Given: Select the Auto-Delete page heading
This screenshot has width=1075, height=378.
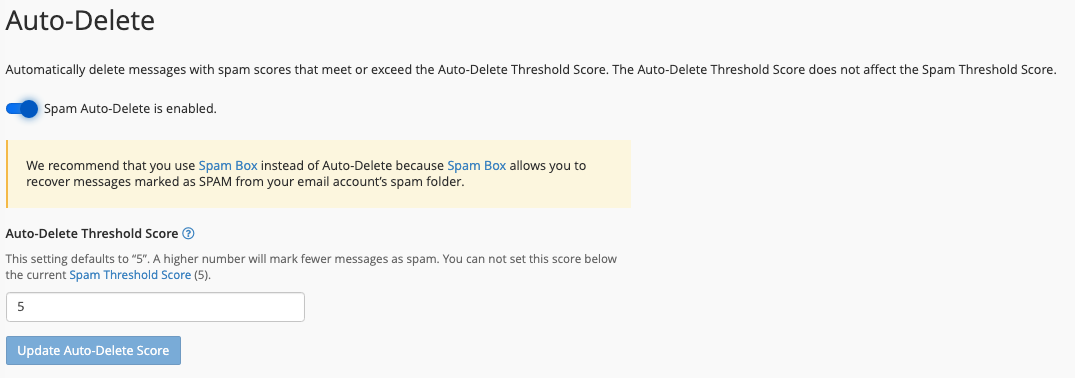Looking at the screenshot, I should (x=80, y=20).
